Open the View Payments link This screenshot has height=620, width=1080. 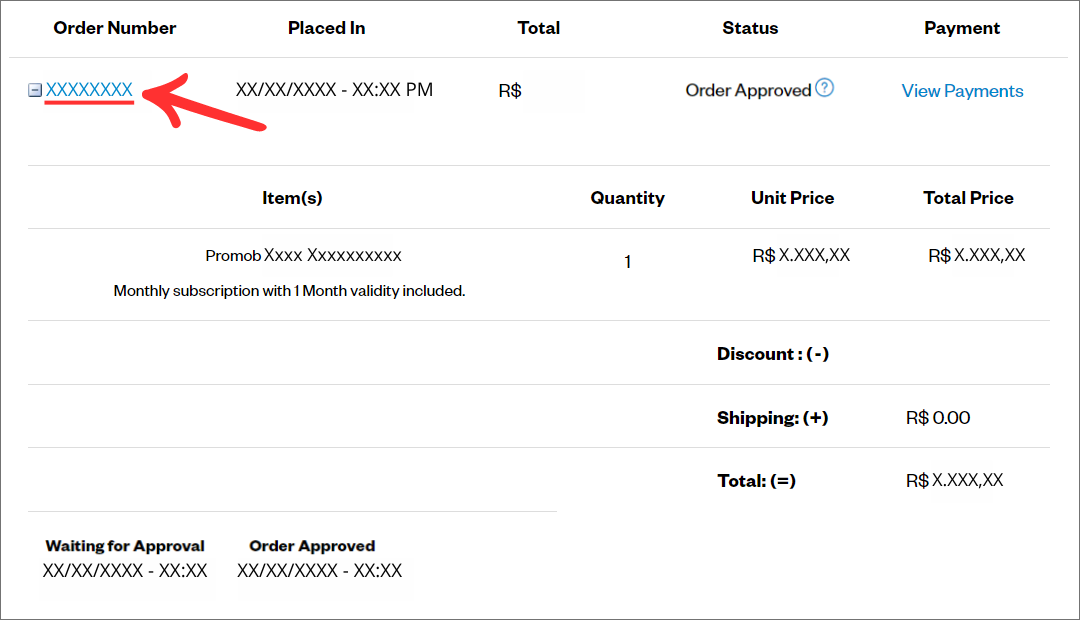pos(962,91)
